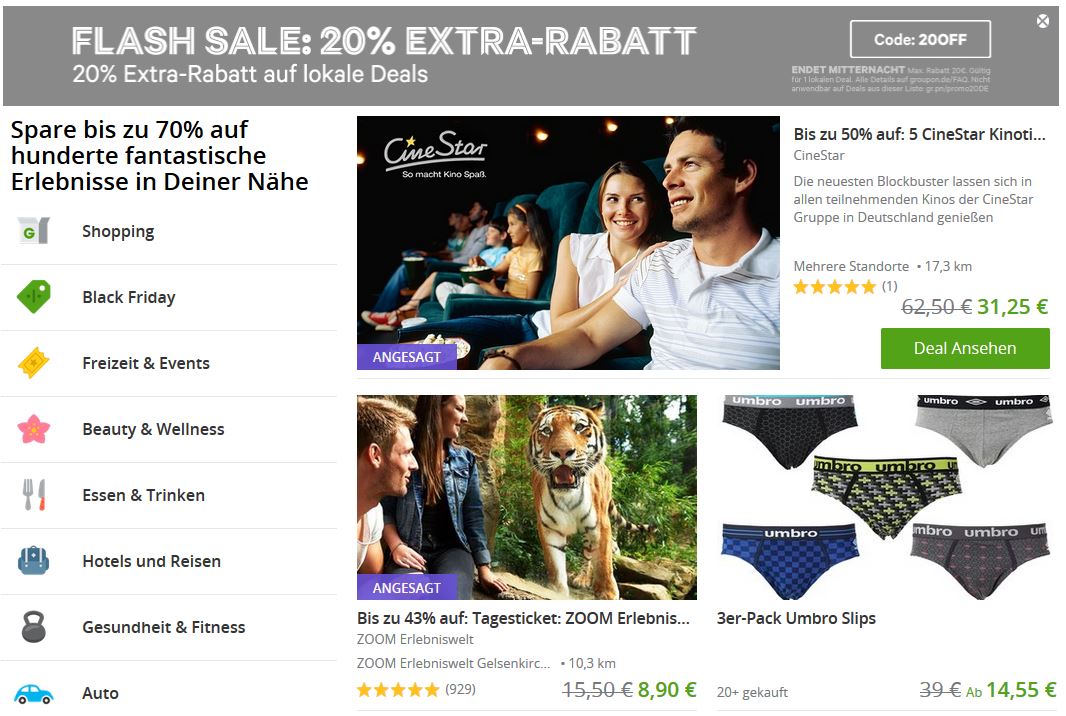Click the pink flower Beauty & Wellness icon
Viewport: 1066px width, 716px height.
(x=33, y=429)
